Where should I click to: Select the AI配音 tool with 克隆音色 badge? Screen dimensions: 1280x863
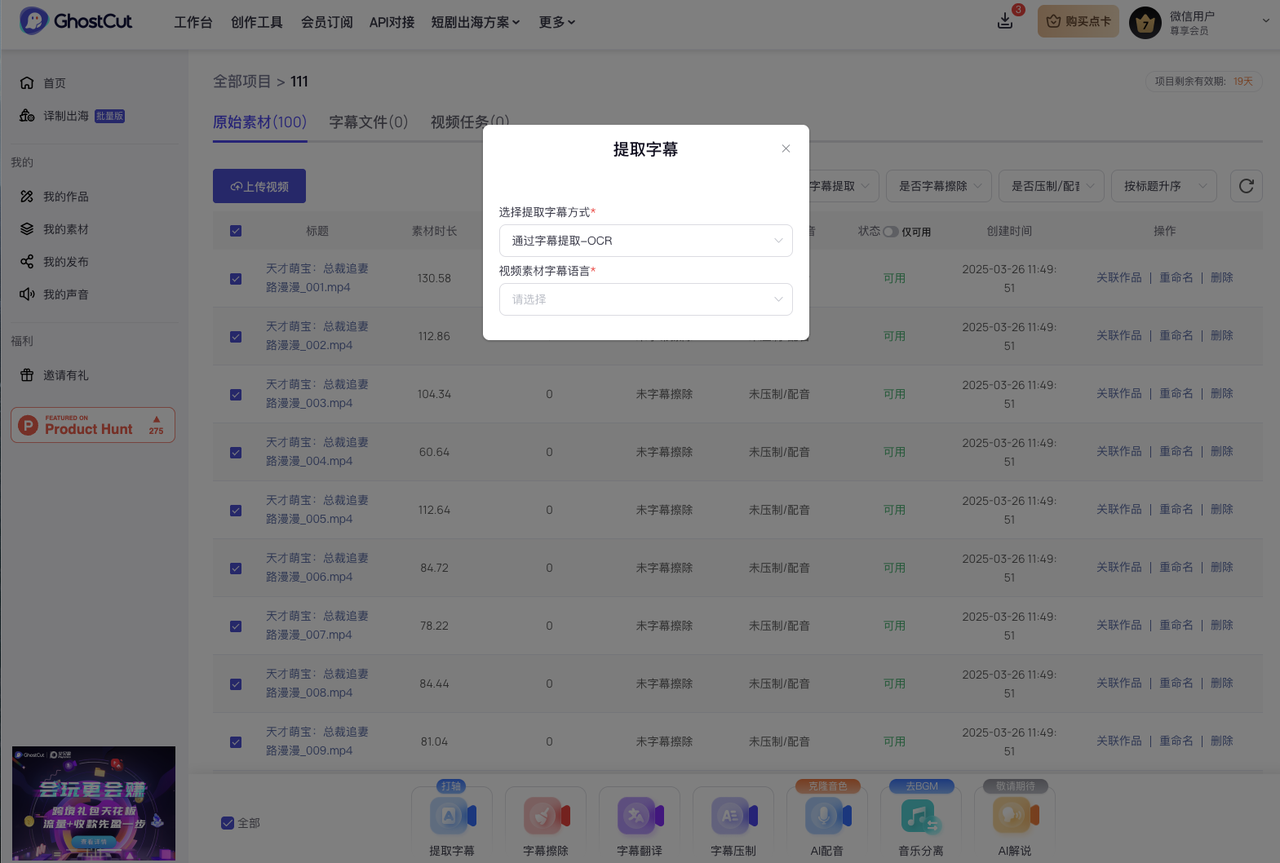click(827, 822)
